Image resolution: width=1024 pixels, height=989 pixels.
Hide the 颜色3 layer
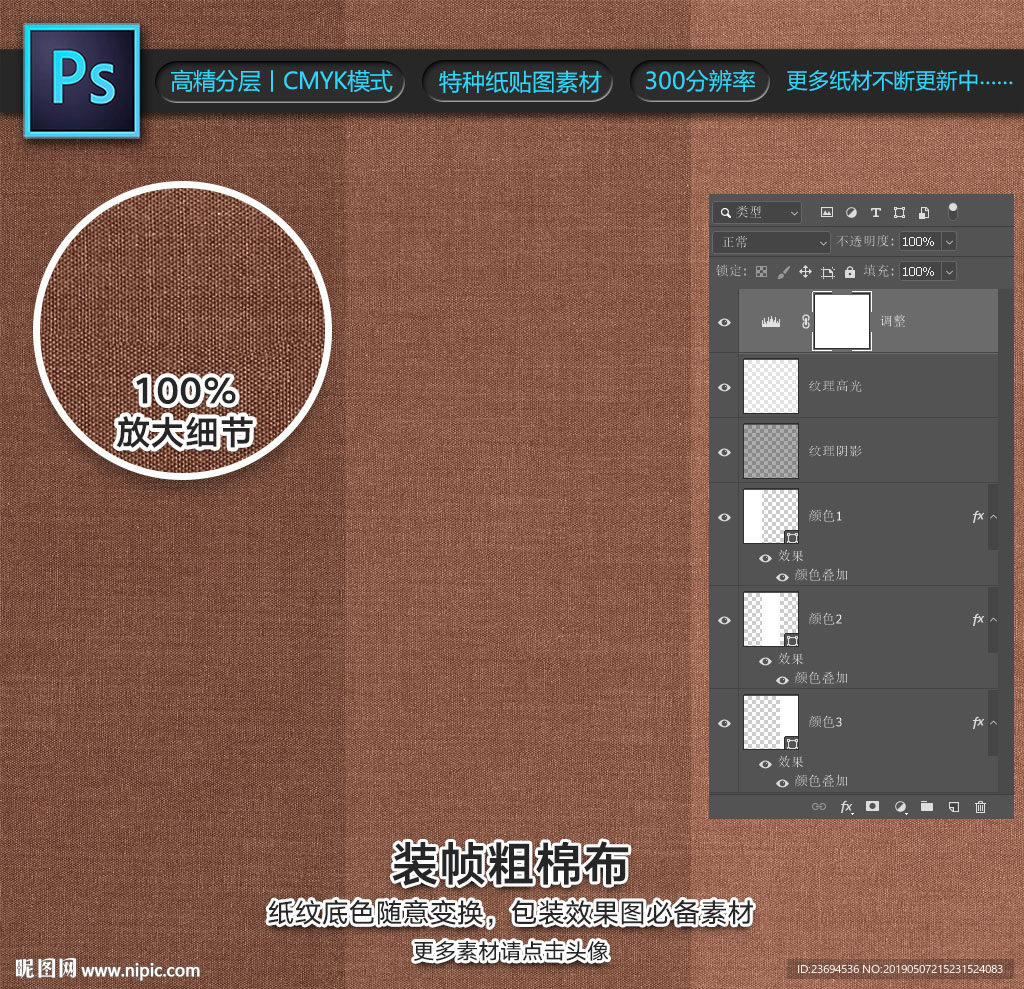[x=724, y=723]
